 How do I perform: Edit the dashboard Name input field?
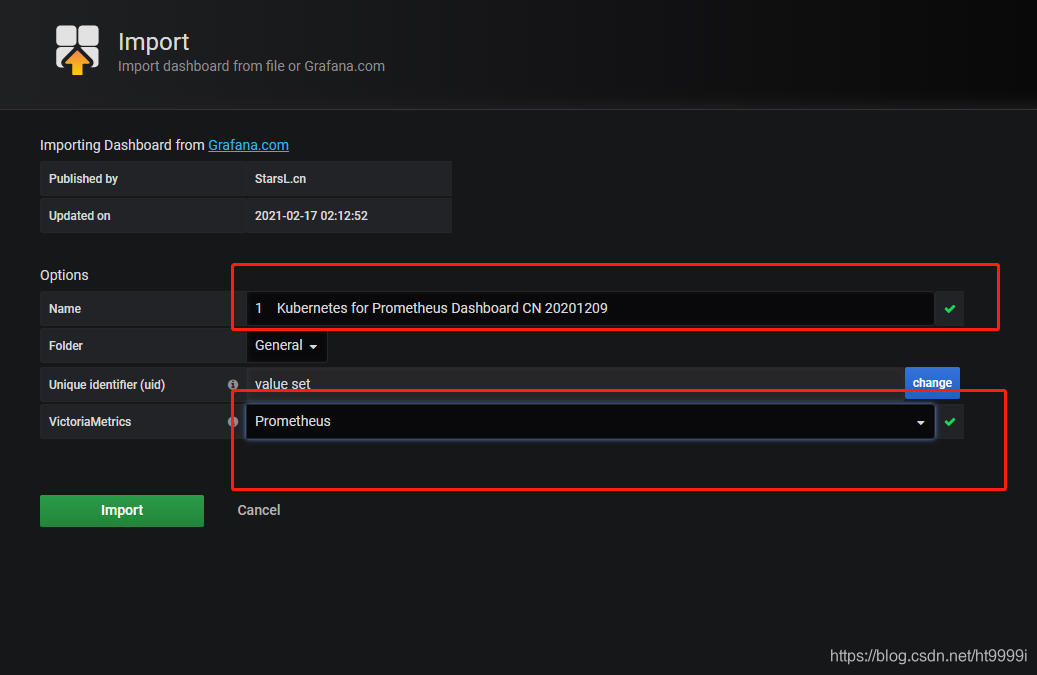[x=590, y=308]
